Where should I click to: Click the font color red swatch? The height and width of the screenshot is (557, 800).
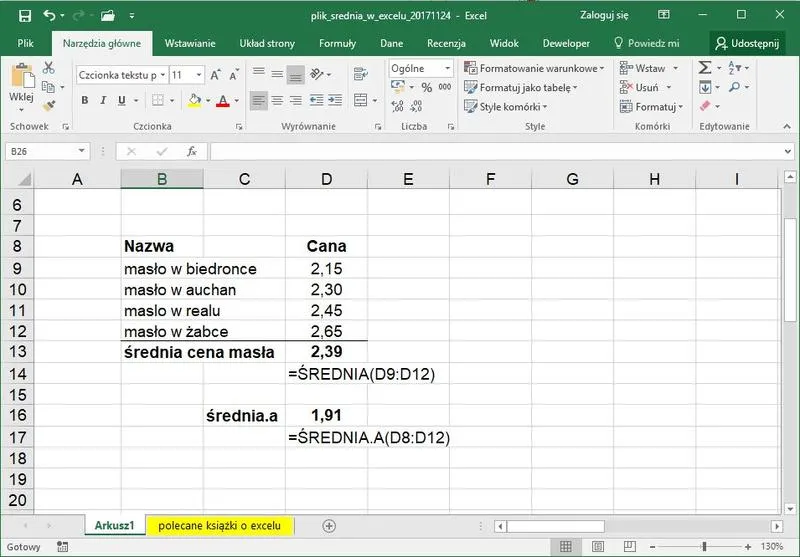(222, 101)
